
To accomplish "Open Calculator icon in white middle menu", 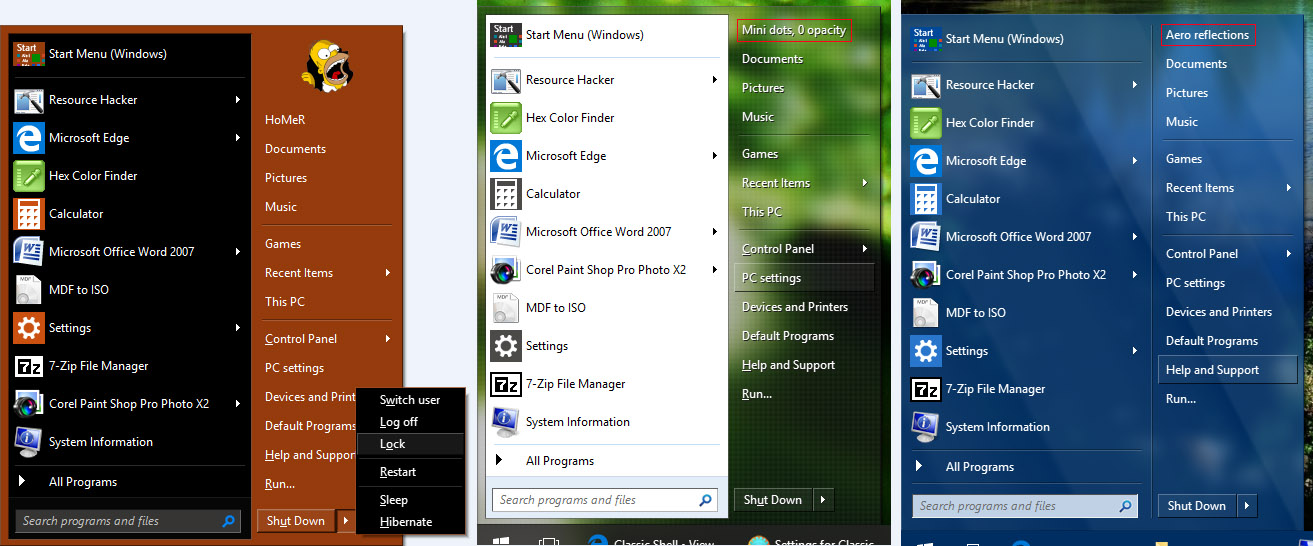I will [x=505, y=194].
